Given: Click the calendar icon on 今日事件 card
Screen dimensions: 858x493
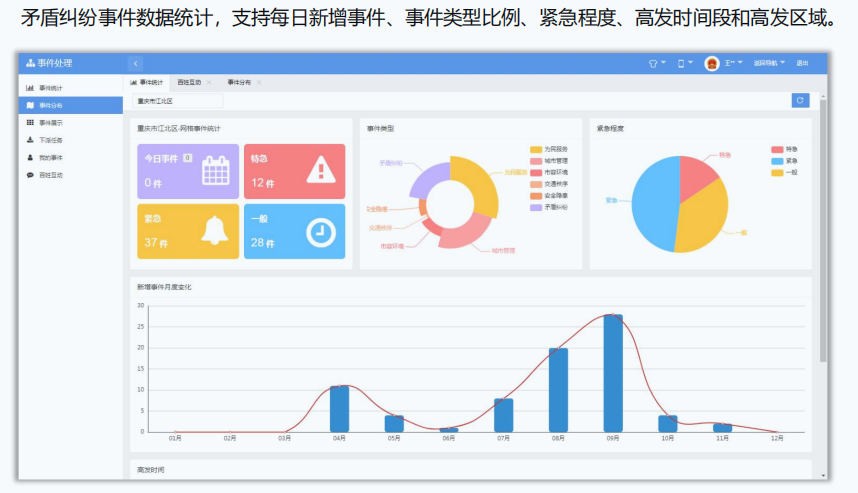Looking at the screenshot, I should [x=216, y=170].
